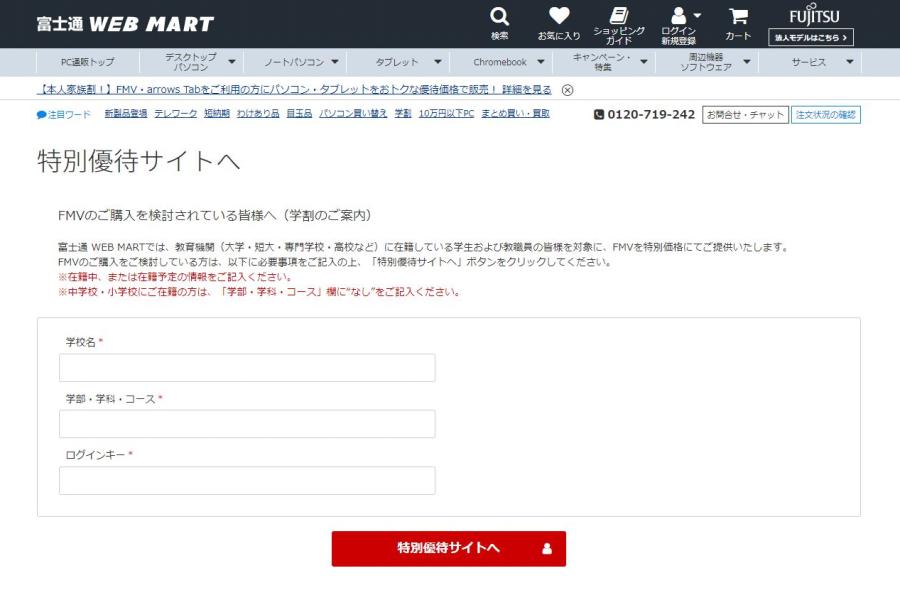The width and height of the screenshot is (900, 600).
Task: Open the まとめ買い・買取 keyword link
Action: click(515, 114)
